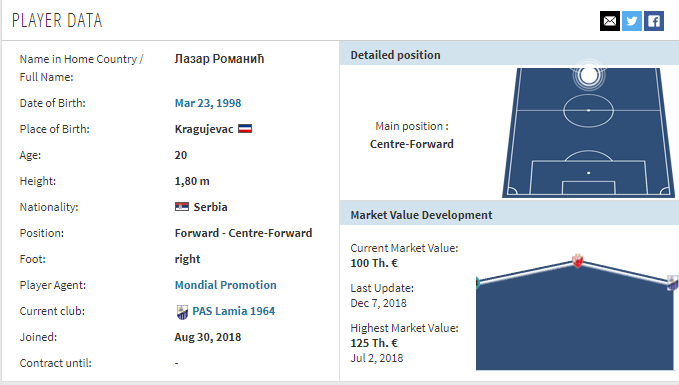The height and width of the screenshot is (385, 679).
Task: Share player data via email icon
Action: click(610, 21)
